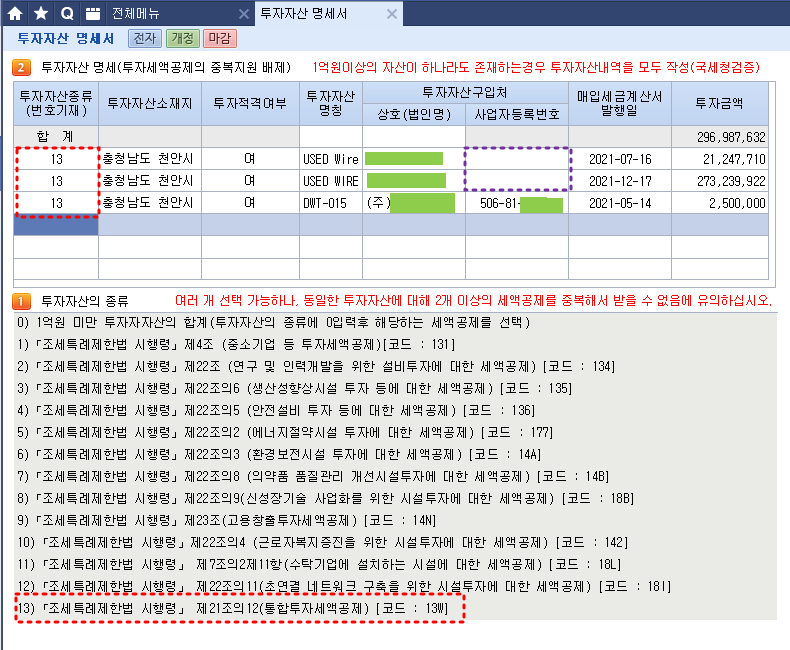This screenshot has width=790, height=650.
Task: Click 충청남도 천안시 in the 2,500,000 row
Action: 148,203
